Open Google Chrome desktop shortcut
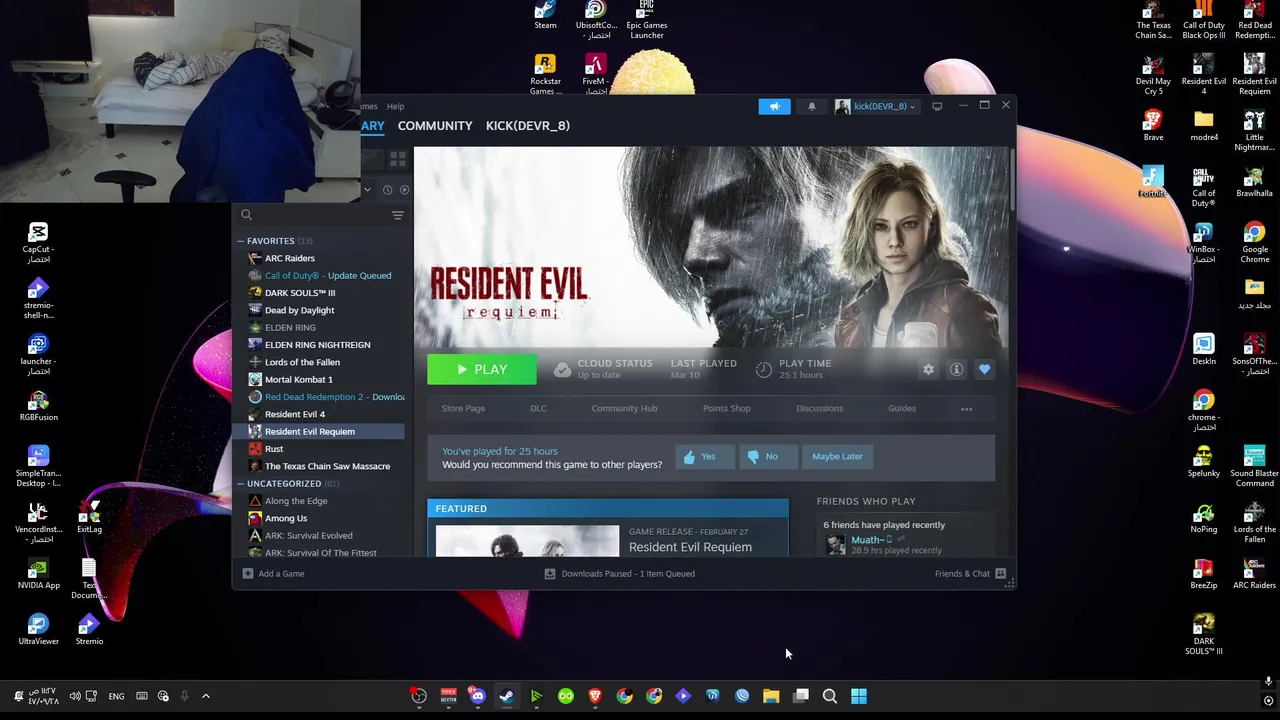1280x720 pixels. 1254,244
